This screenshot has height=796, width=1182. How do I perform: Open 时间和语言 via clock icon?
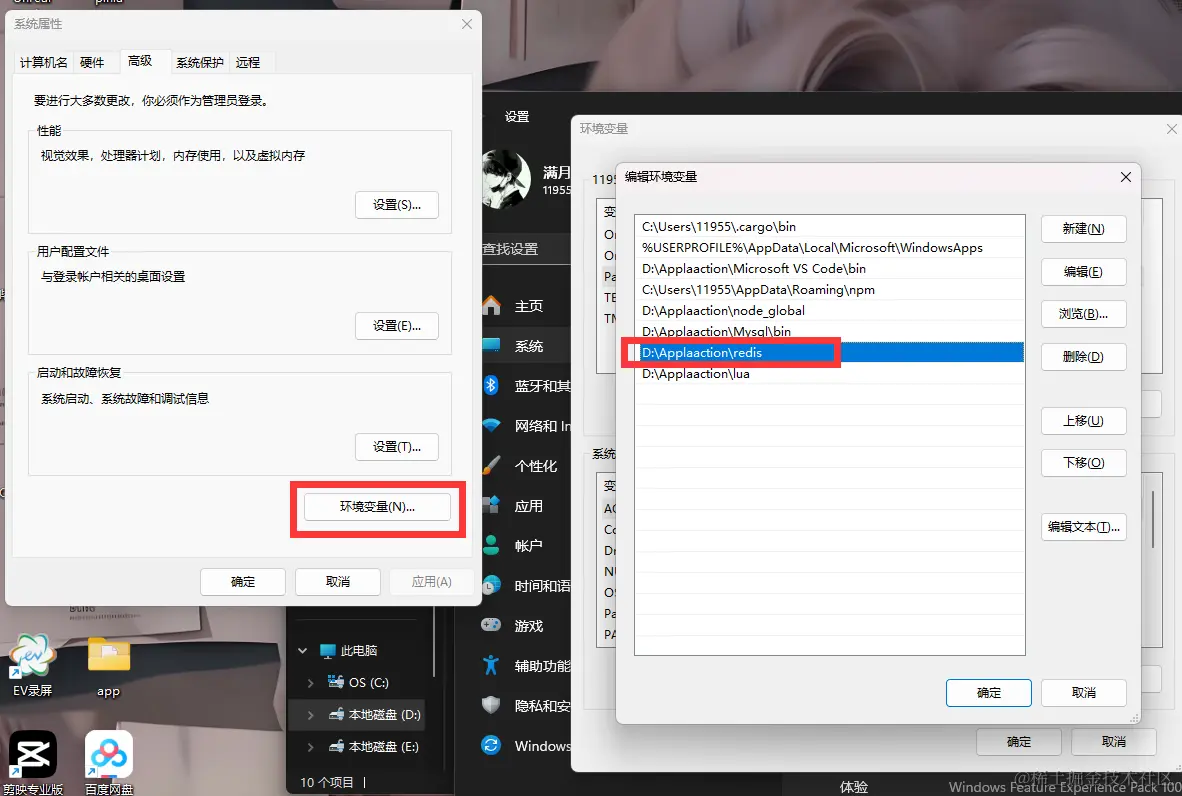491,585
